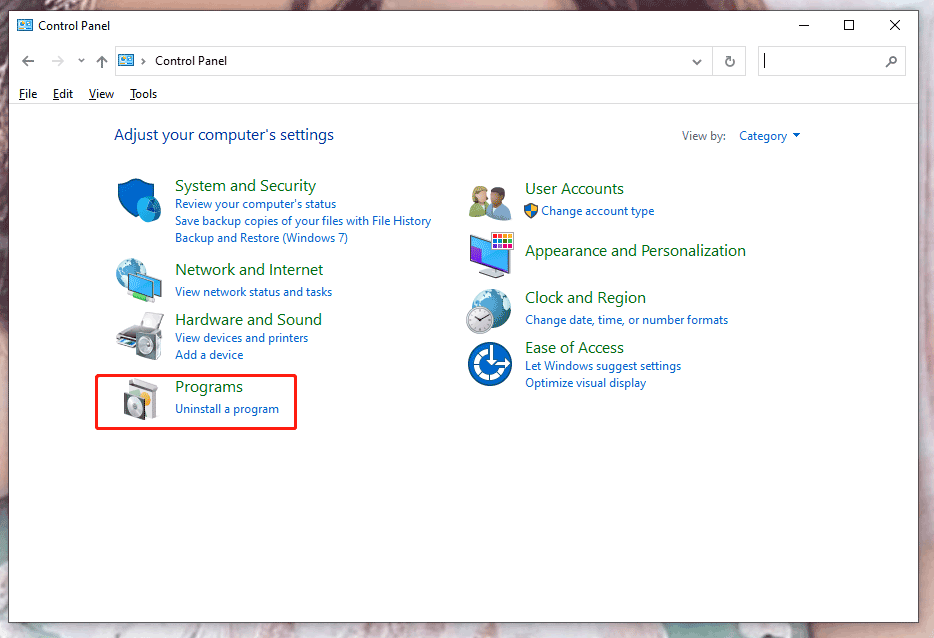This screenshot has height=638, width=934.
Task: Click Optimize visual display link
Action: [x=586, y=383]
